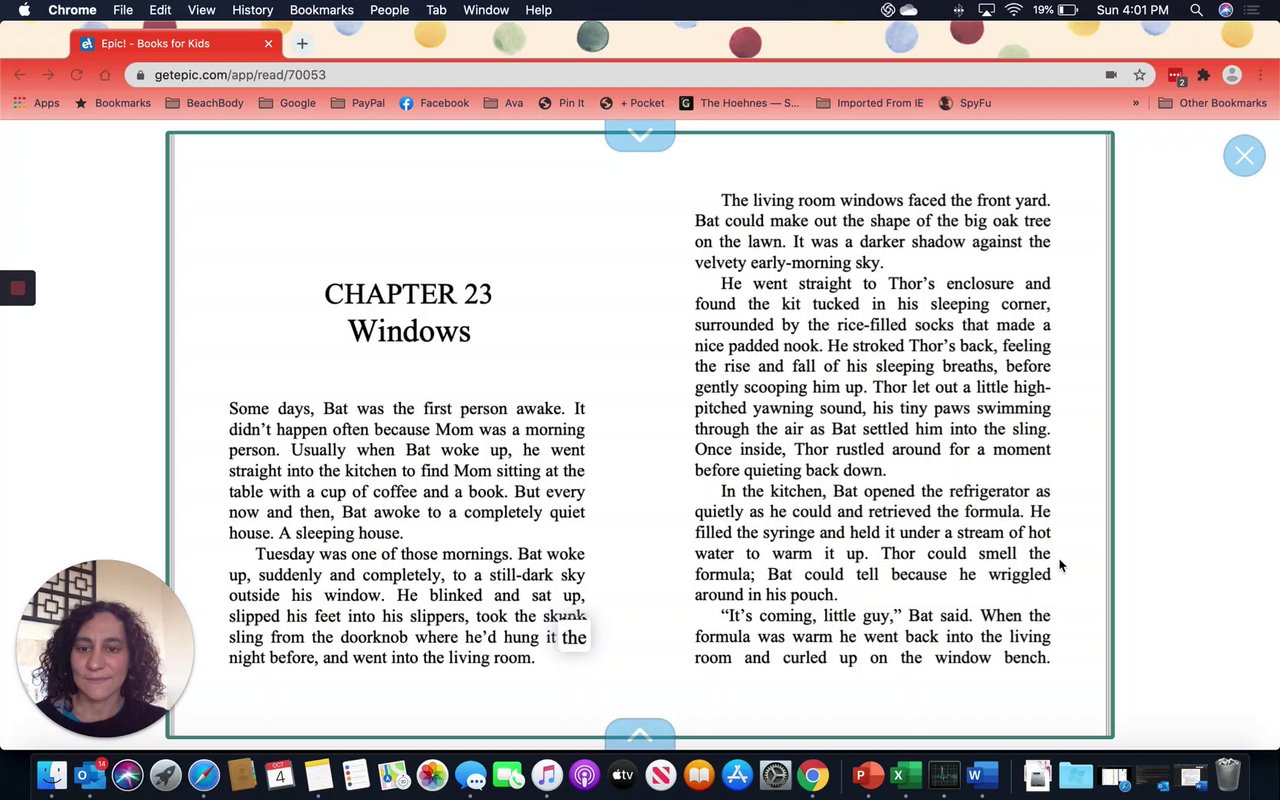Click the browser Forward arrow
This screenshot has width=1280, height=800.
pyautogui.click(x=48, y=75)
